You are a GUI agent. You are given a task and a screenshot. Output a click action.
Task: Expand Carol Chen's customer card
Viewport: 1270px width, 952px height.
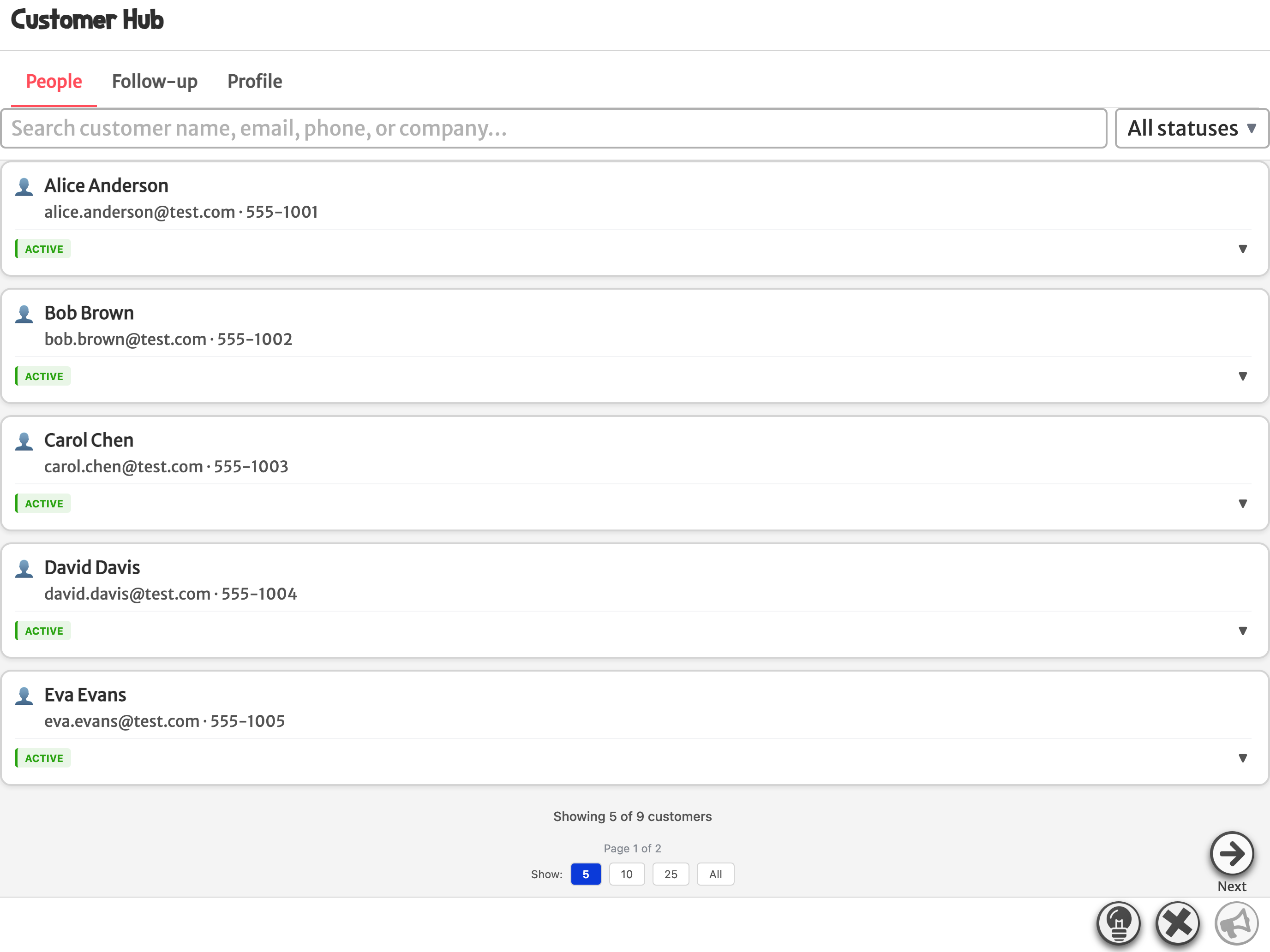pyautogui.click(x=1242, y=504)
